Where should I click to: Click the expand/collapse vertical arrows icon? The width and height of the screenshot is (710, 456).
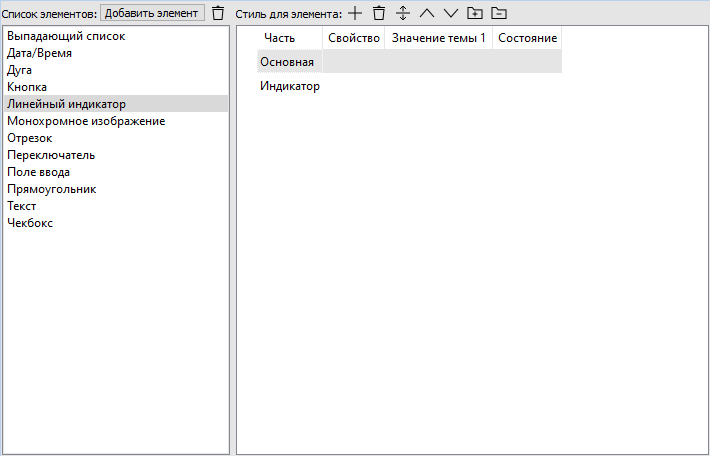point(403,13)
